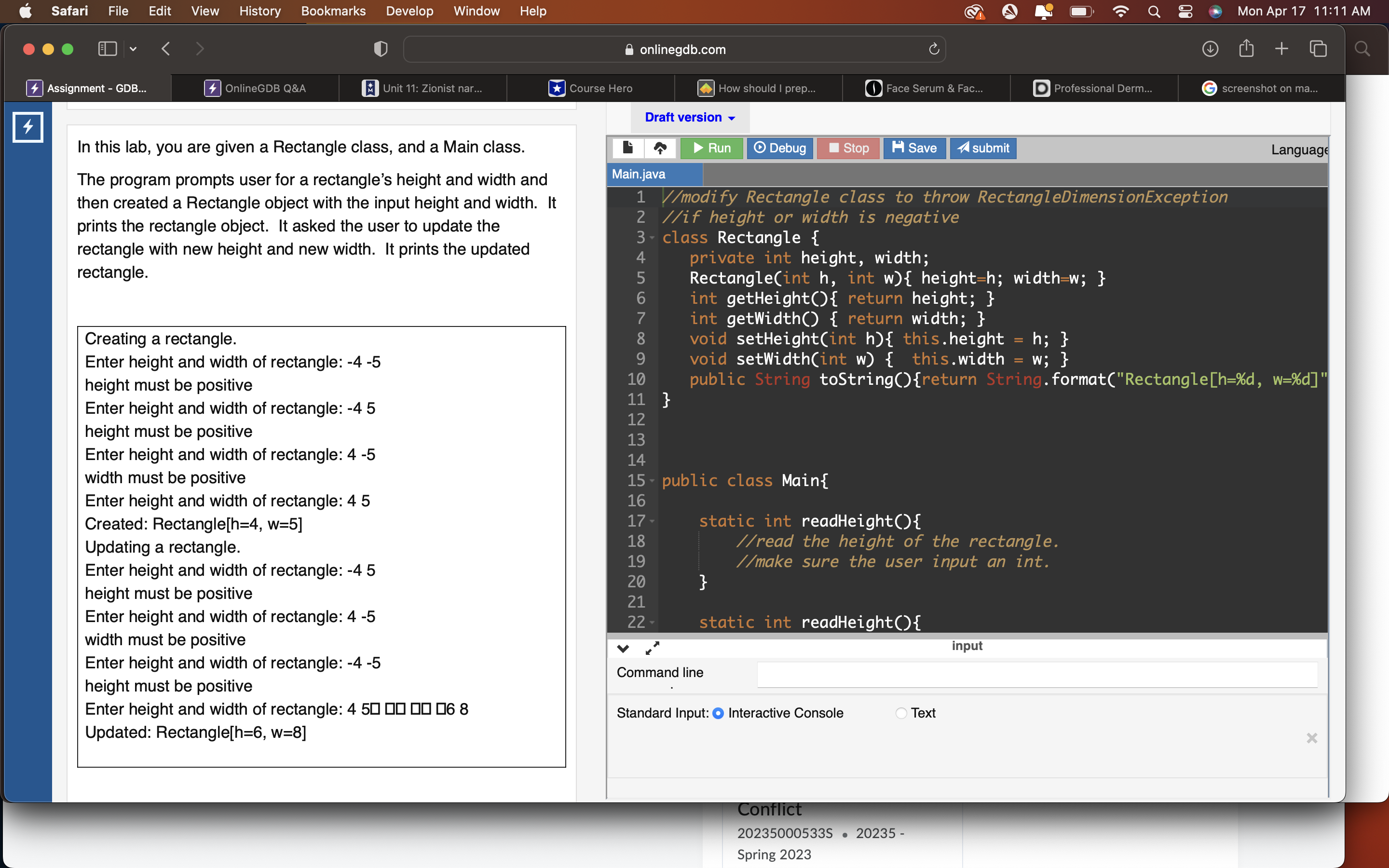Image resolution: width=1389 pixels, height=868 pixels.
Task: Click in the Command line input field
Action: point(1036,675)
